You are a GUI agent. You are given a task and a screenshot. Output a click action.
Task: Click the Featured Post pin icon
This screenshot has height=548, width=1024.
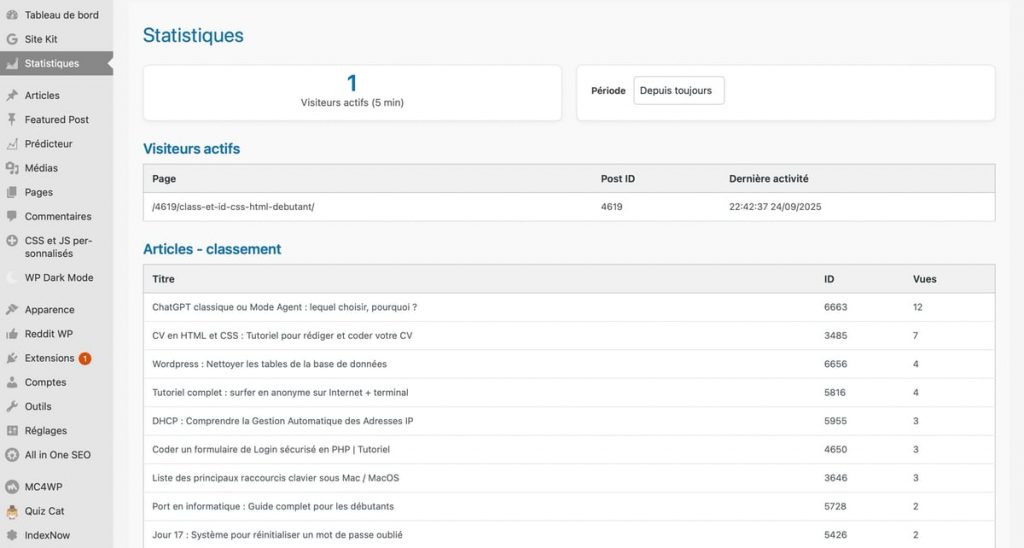(x=12, y=120)
